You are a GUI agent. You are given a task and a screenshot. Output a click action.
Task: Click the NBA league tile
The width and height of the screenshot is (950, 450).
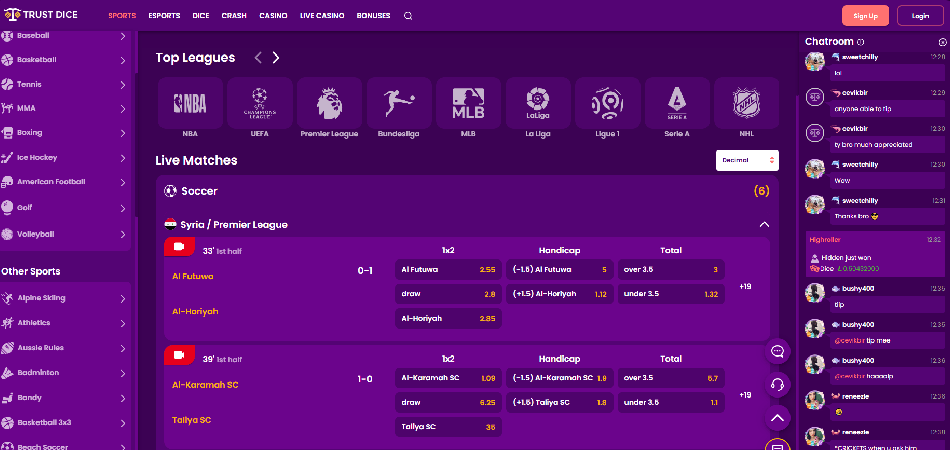190,108
